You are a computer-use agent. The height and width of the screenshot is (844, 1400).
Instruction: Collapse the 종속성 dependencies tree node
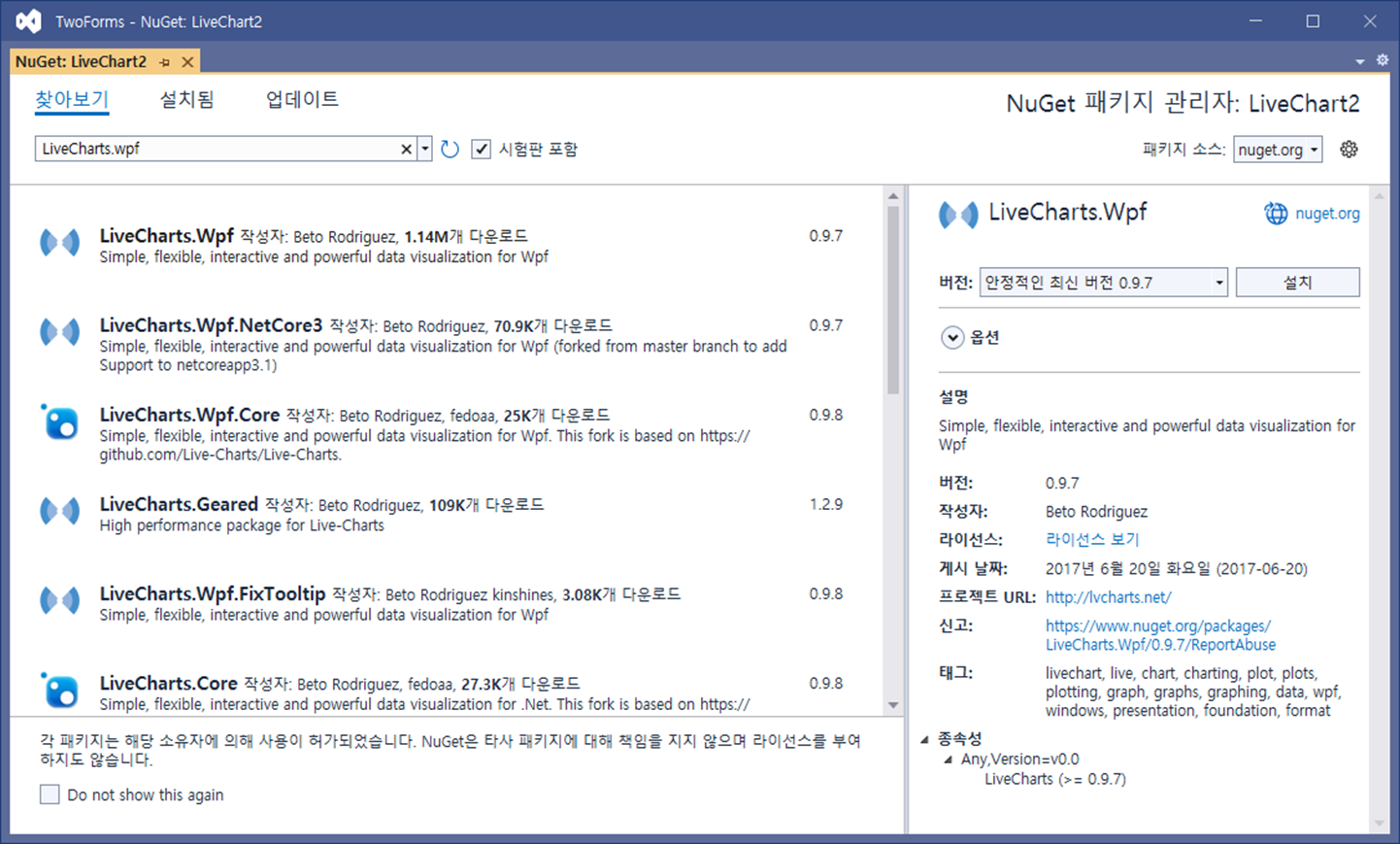[924, 739]
